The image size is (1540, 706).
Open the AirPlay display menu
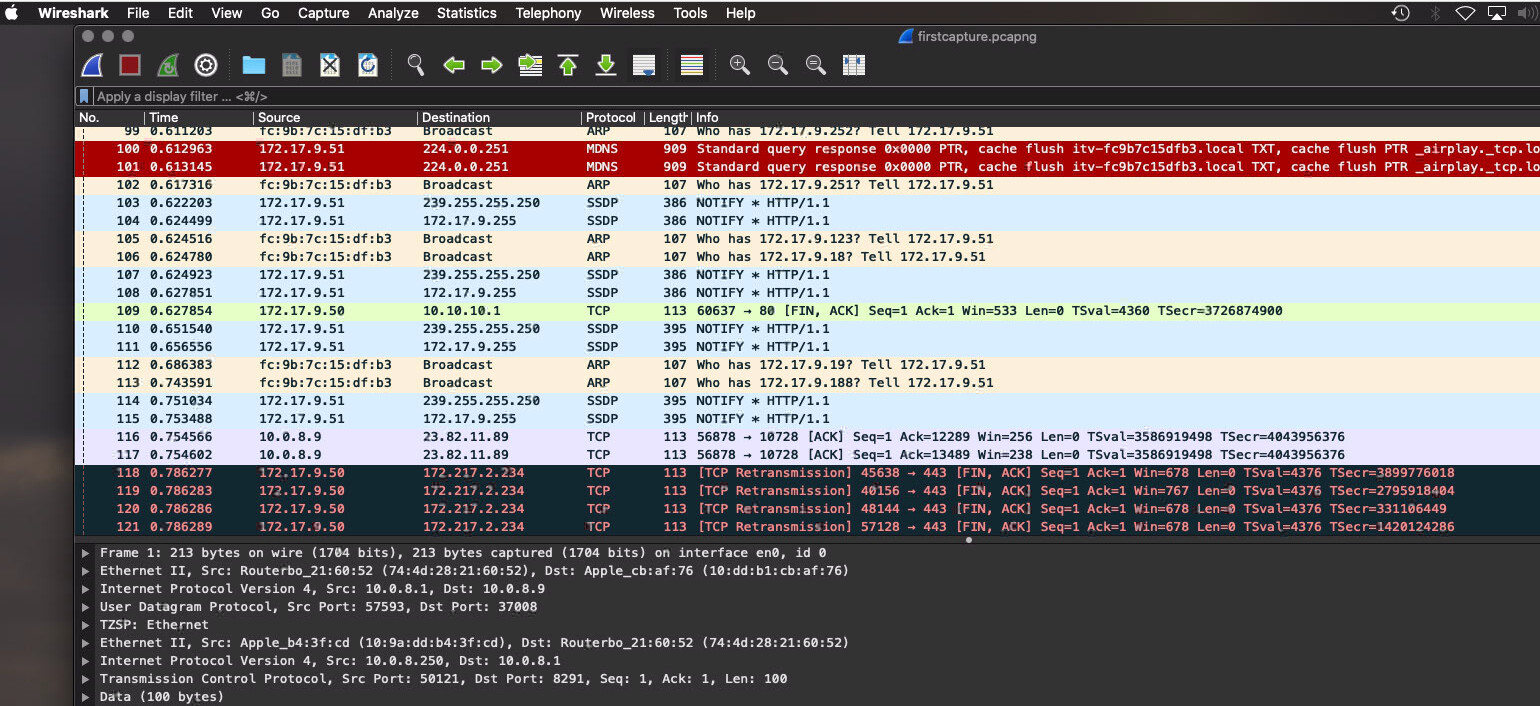tap(1497, 13)
